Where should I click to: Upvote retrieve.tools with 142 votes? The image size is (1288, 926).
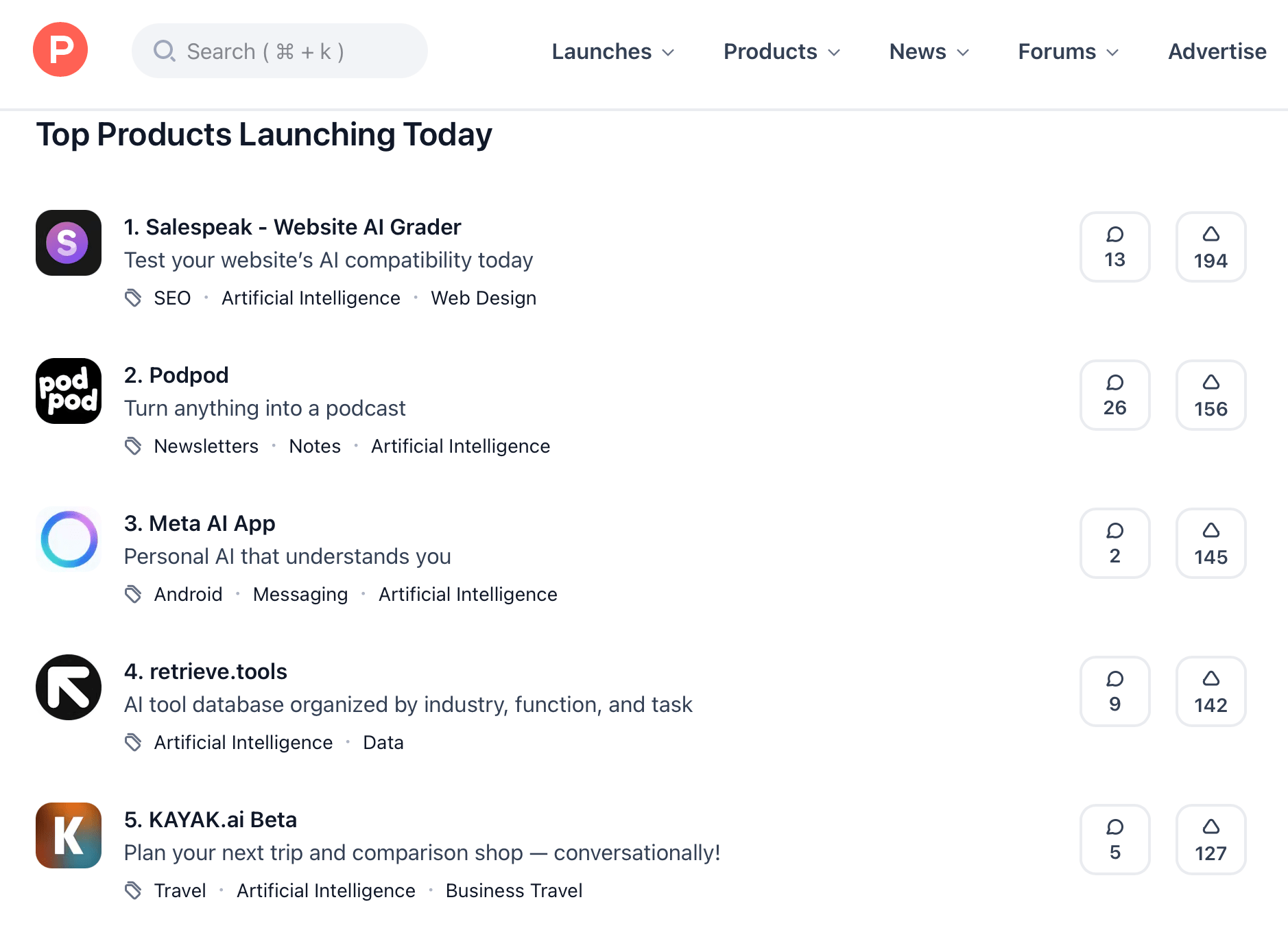point(1211,691)
